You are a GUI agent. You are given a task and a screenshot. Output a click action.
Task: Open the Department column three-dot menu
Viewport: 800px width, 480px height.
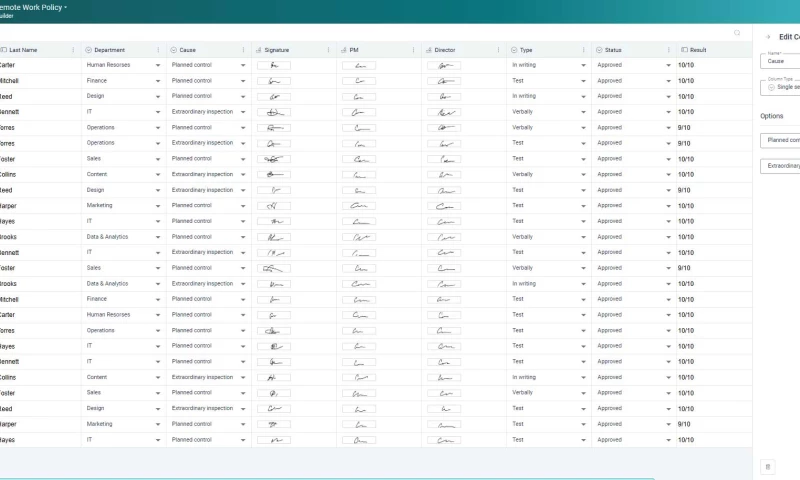158,49
